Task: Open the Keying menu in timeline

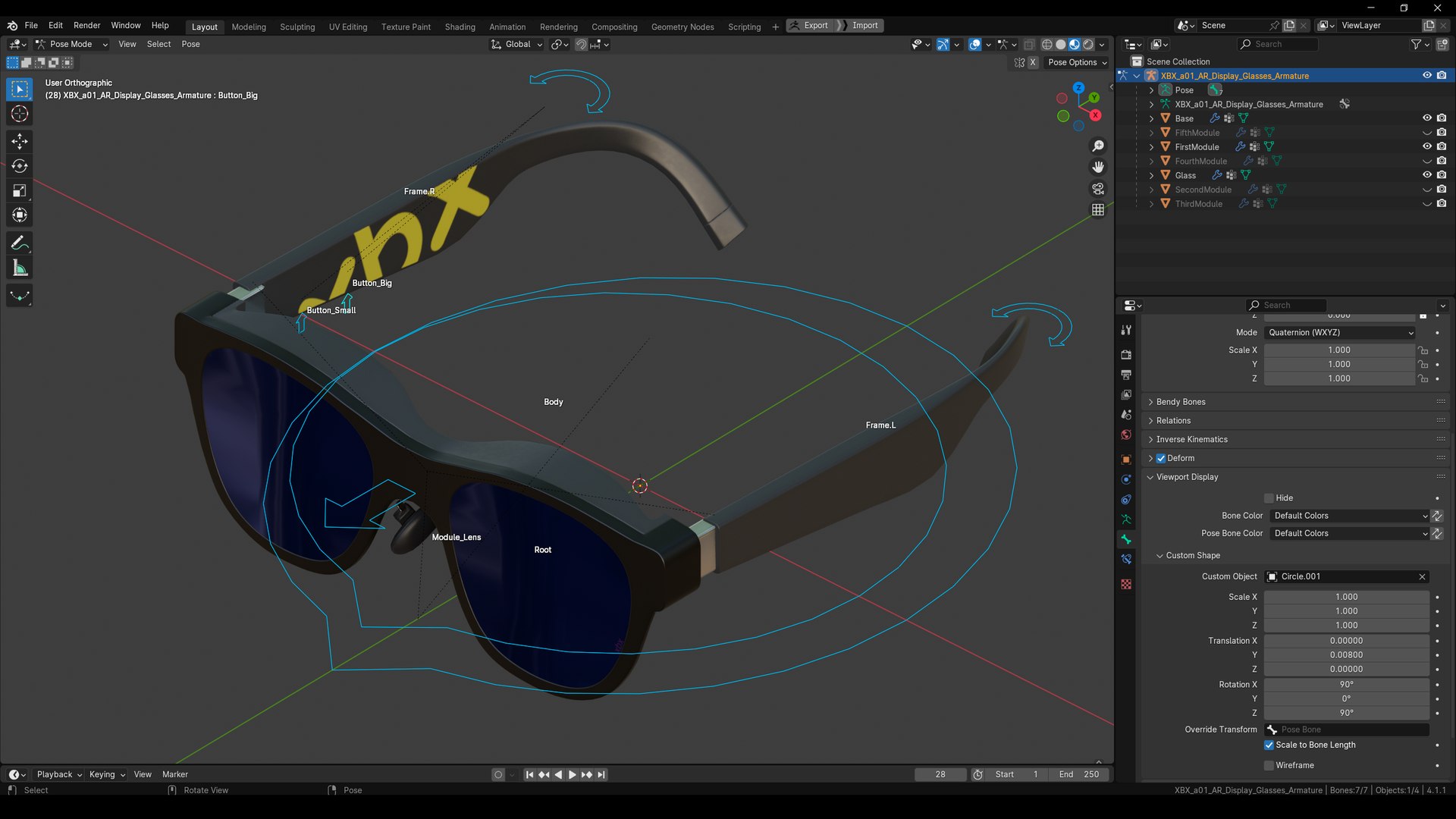Action: pyautogui.click(x=107, y=774)
